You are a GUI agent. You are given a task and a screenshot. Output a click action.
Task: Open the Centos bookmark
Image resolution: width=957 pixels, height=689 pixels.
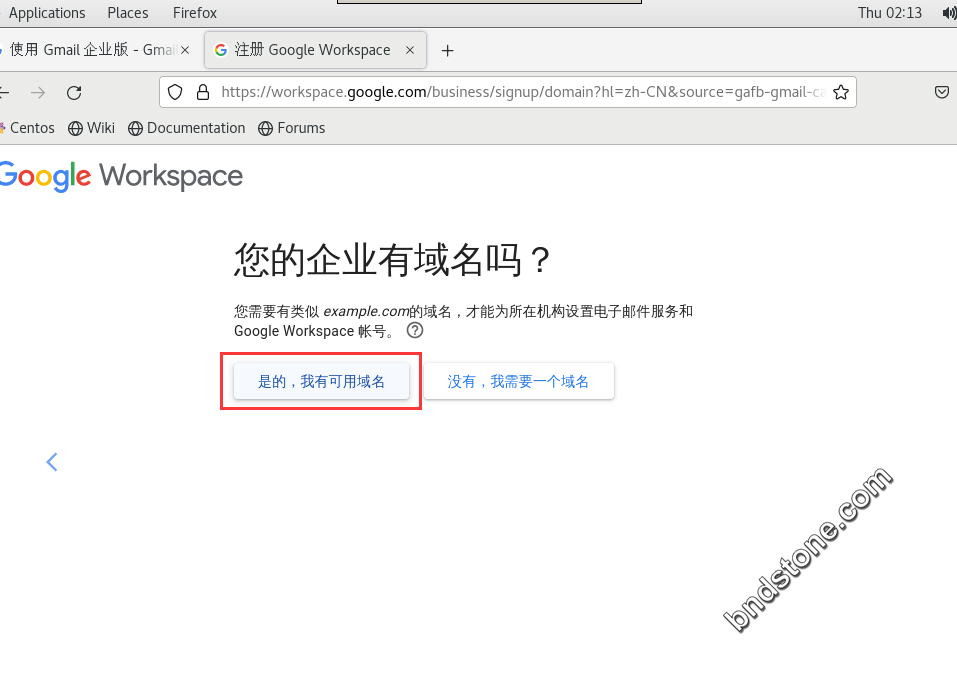(27, 128)
